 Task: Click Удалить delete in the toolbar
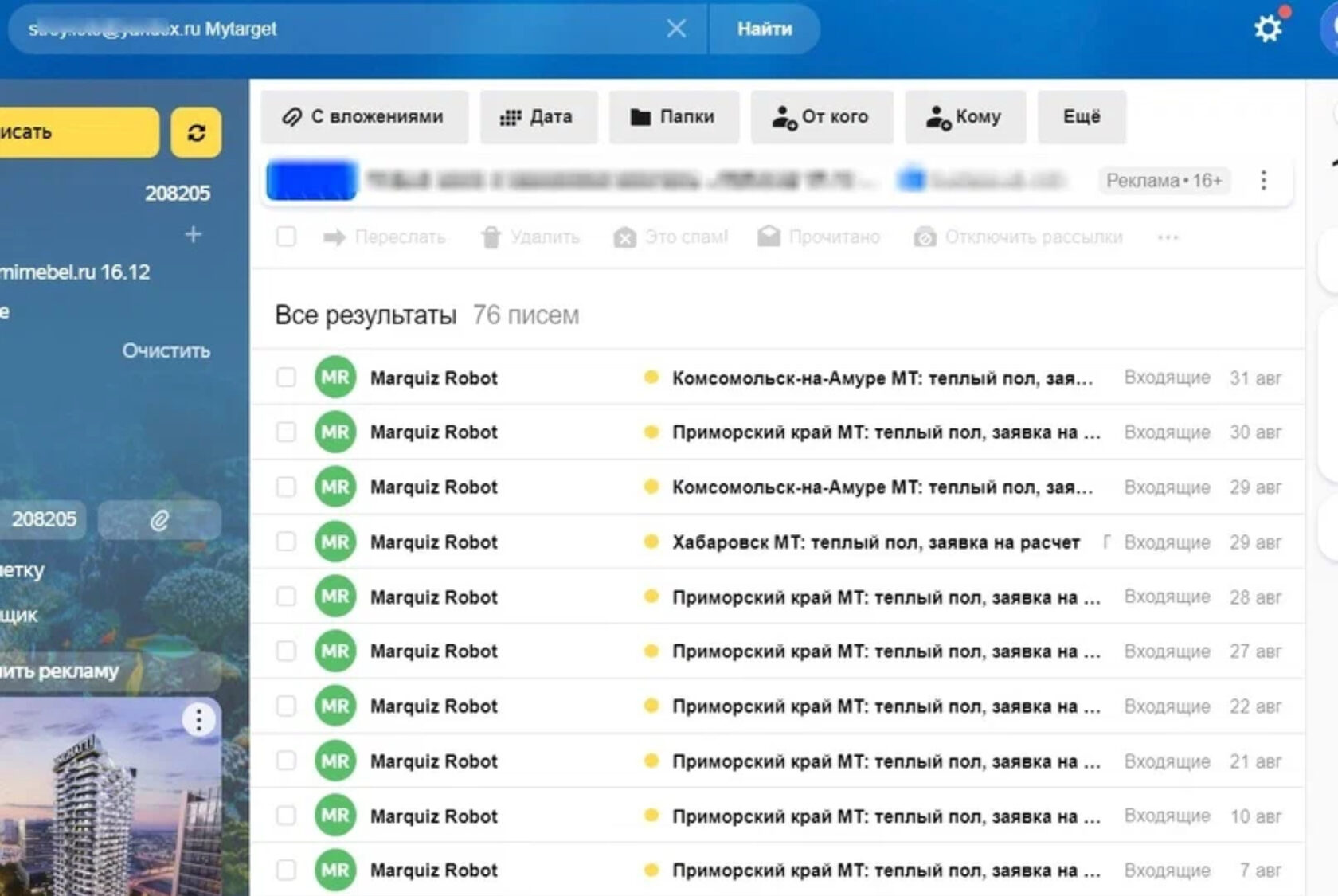coord(530,237)
